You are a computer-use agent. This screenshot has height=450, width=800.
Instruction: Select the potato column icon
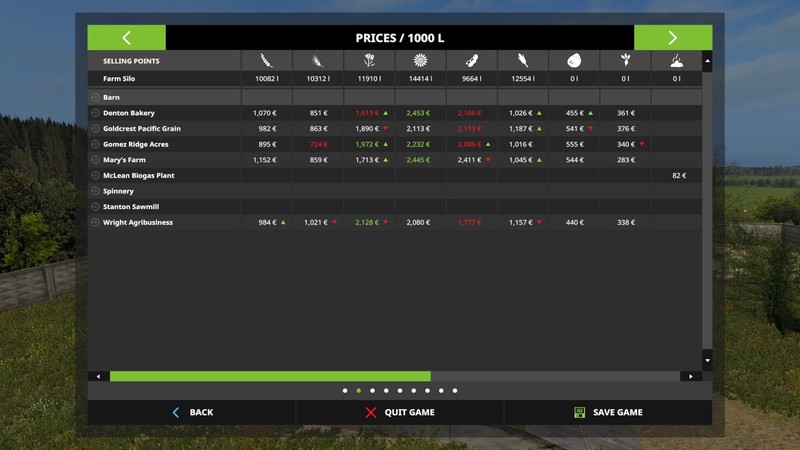pos(574,61)
